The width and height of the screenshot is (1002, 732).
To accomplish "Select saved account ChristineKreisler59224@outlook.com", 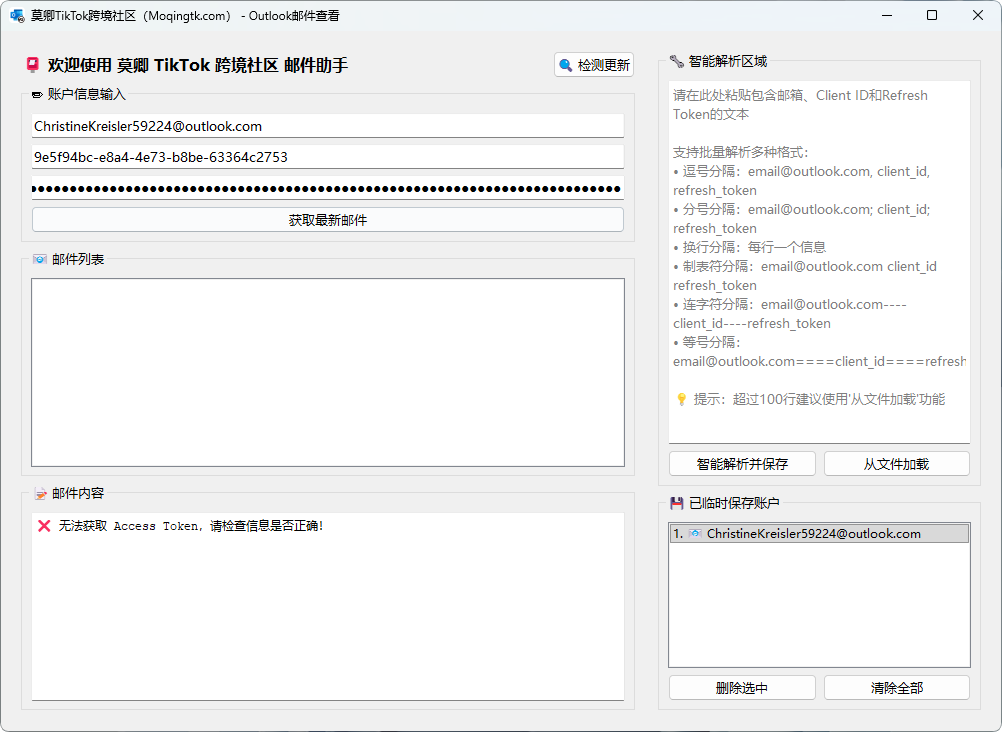I will tap(819, 533).
